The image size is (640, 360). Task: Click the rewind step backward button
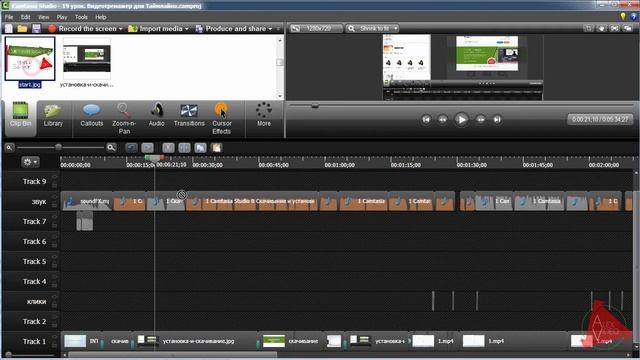pos(442,120)
